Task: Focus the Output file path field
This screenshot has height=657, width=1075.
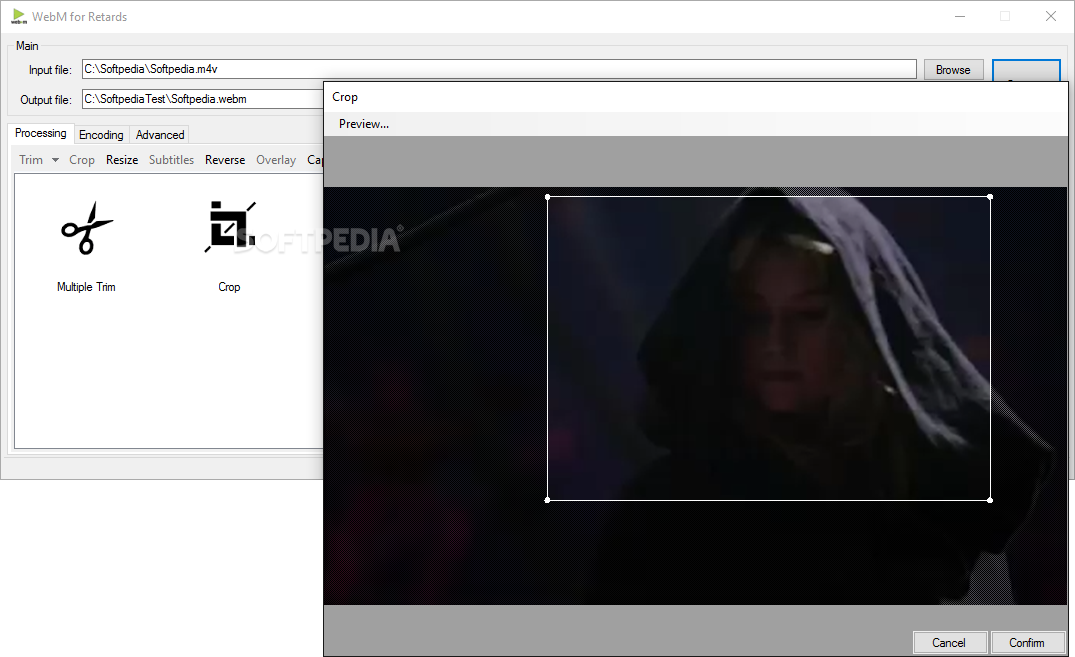Action: (x=203, y=99)
